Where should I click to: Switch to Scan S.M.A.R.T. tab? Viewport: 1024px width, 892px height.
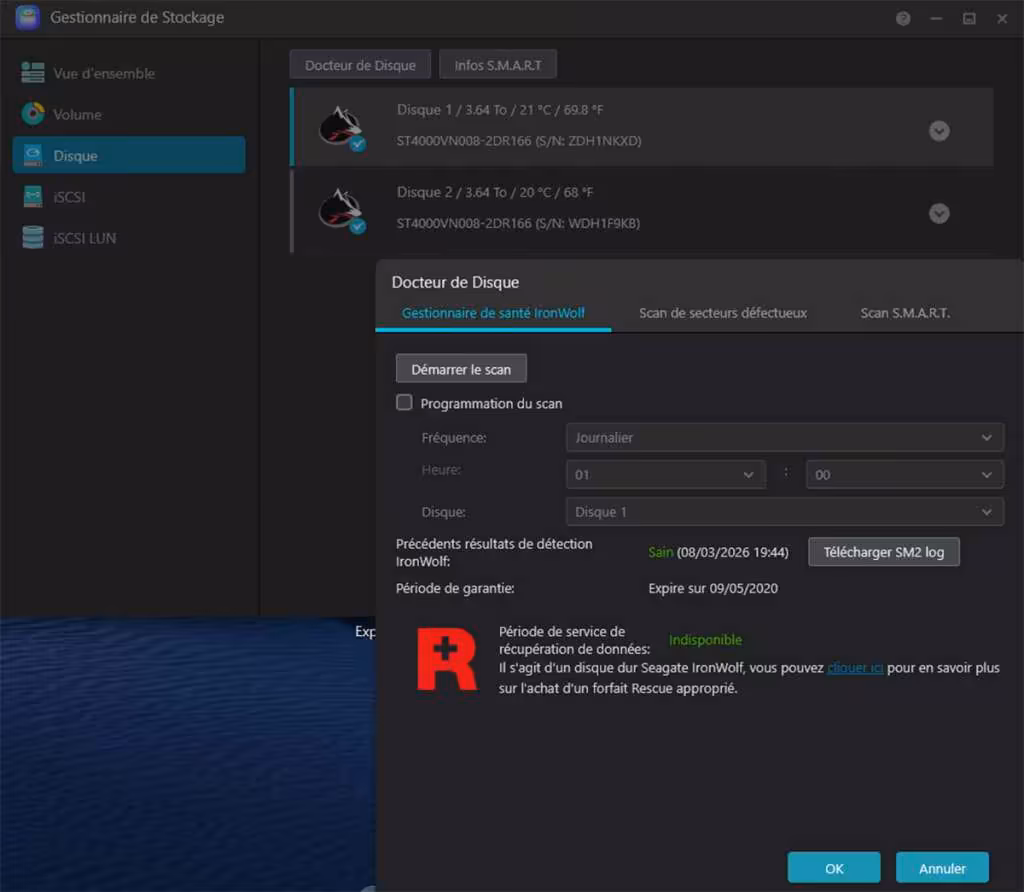pos(905,313)
